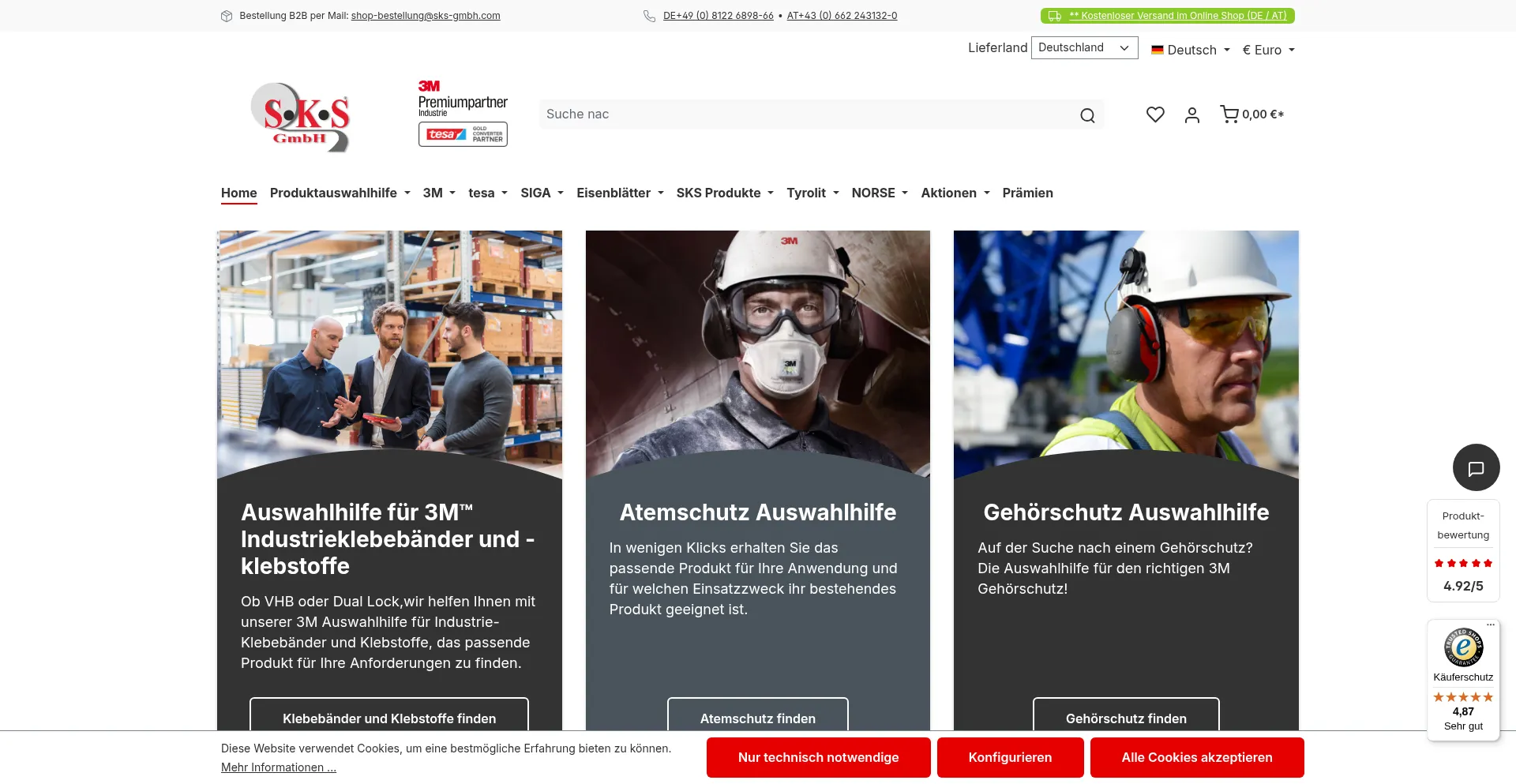The width and height of the screenshot is (1516, 784).
Task: Select the Prämien menu item
Action: point(1027,193)
